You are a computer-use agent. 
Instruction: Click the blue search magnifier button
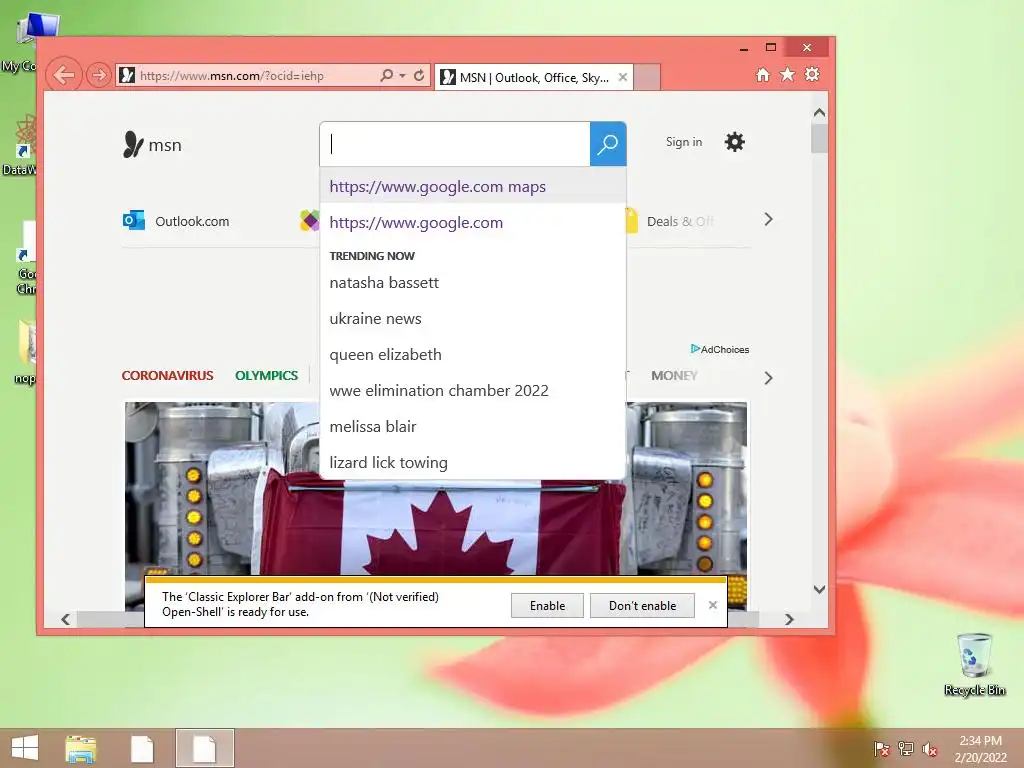pyautogui.click(x=608, y=144)
